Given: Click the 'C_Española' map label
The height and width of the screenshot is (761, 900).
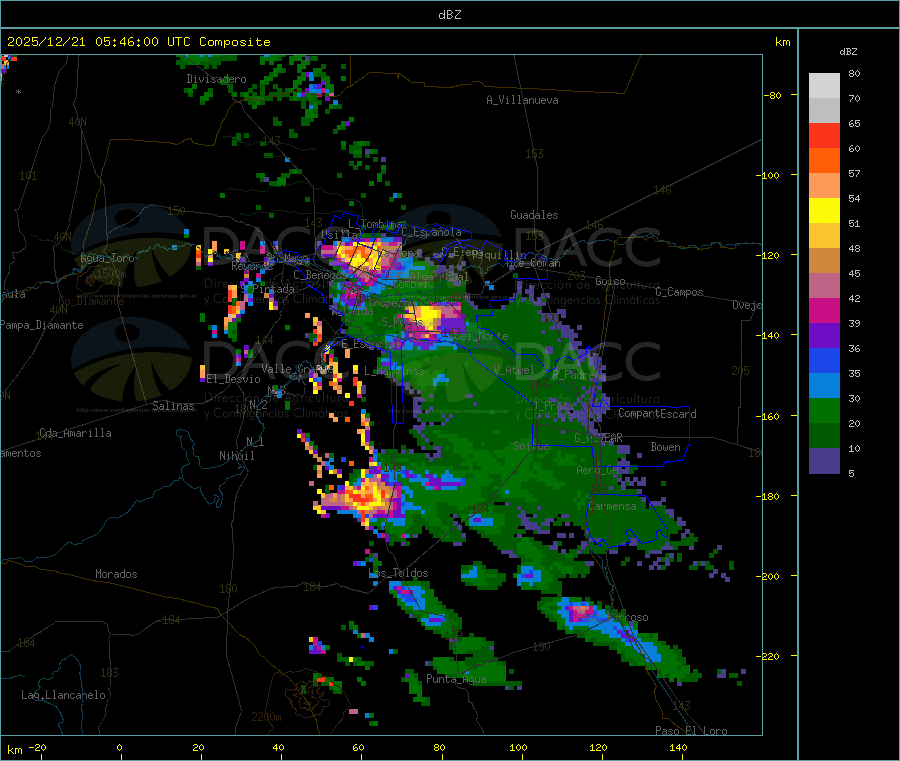Looking at the screenshot, I should [x=431, y=232].
